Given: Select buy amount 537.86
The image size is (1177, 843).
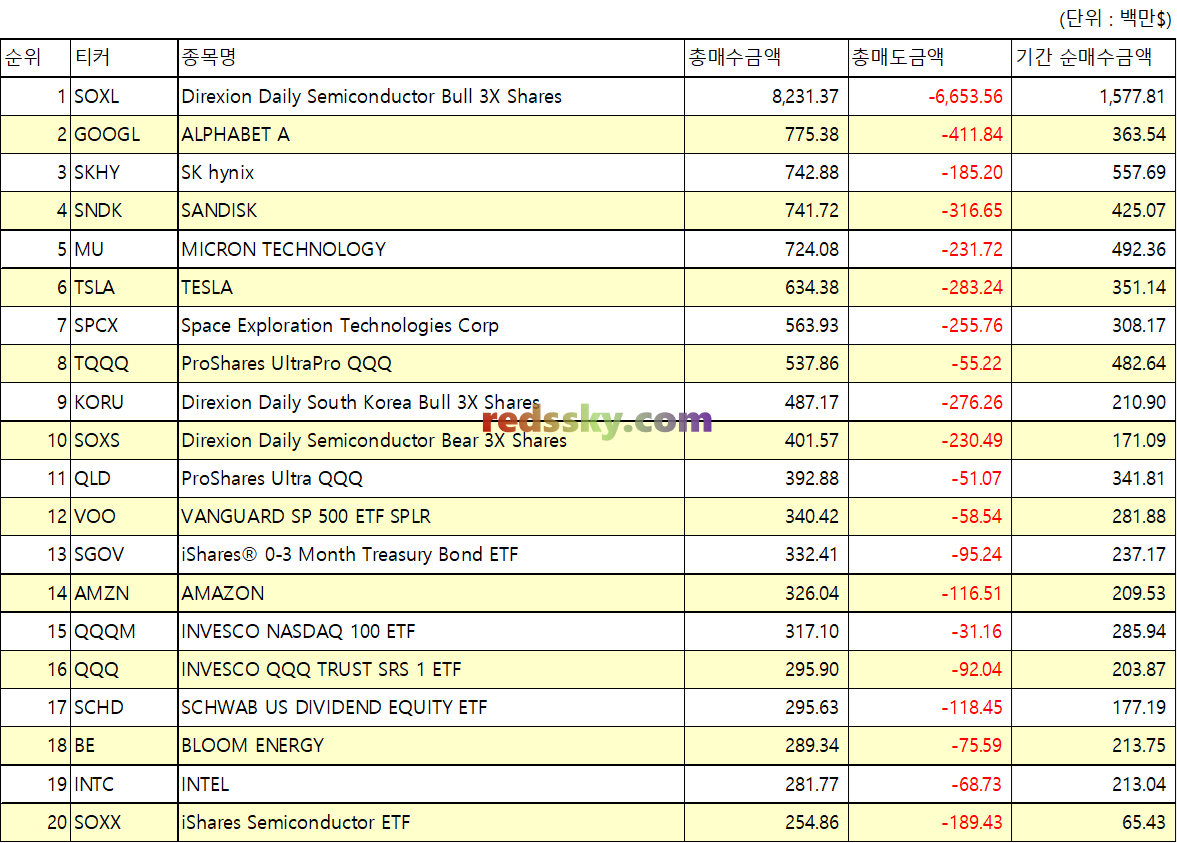Looking at the screenshot, I should [x=812, y=364].
